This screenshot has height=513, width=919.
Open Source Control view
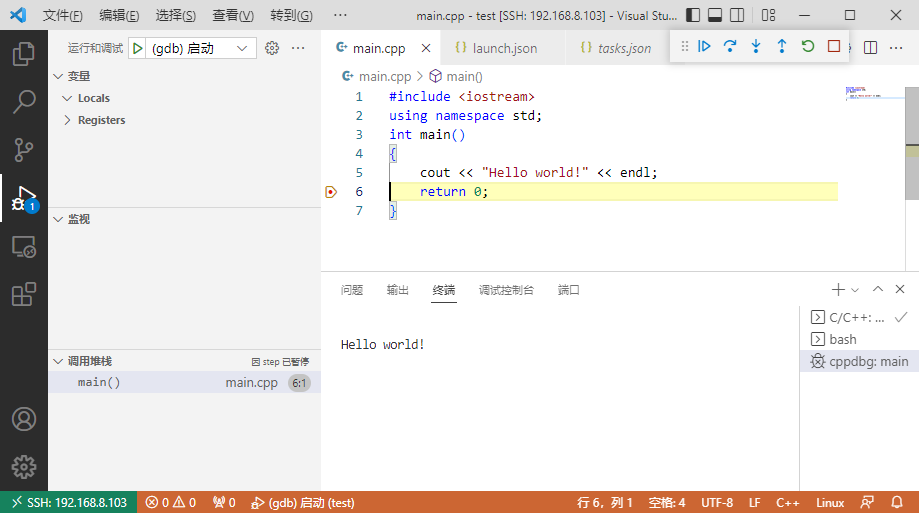pos(23,150)
